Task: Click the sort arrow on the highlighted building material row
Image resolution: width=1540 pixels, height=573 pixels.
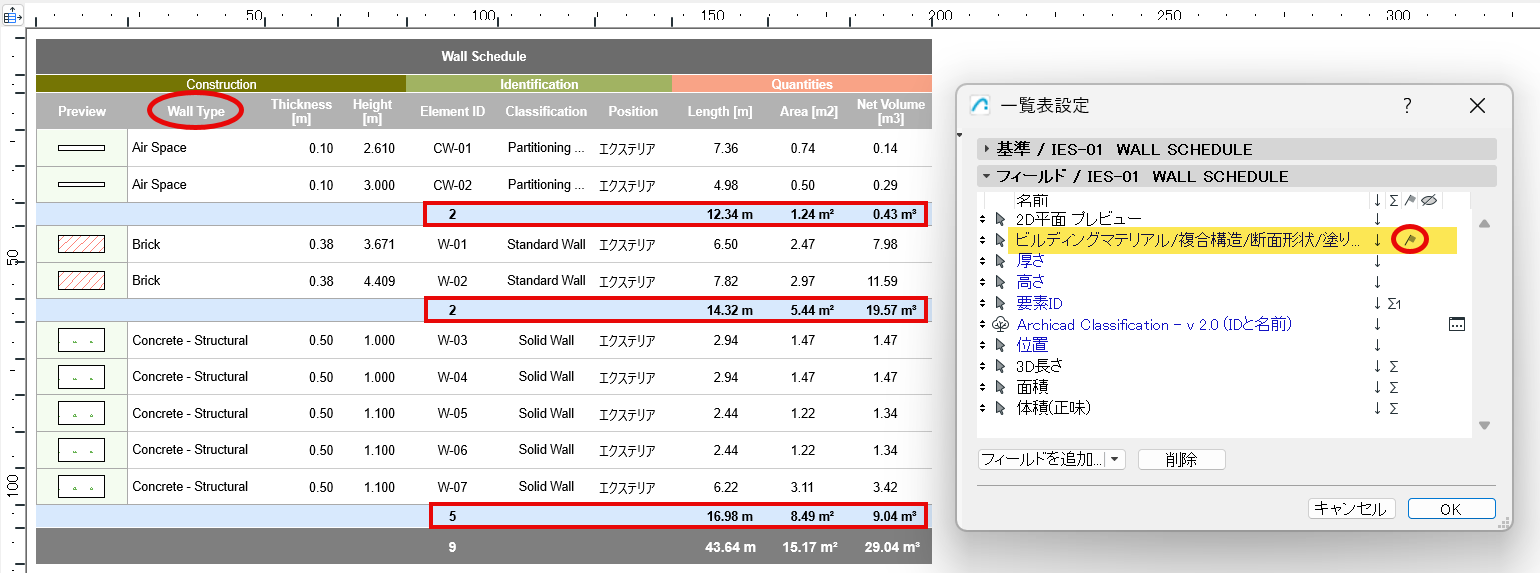Action: click(1377, 240)
